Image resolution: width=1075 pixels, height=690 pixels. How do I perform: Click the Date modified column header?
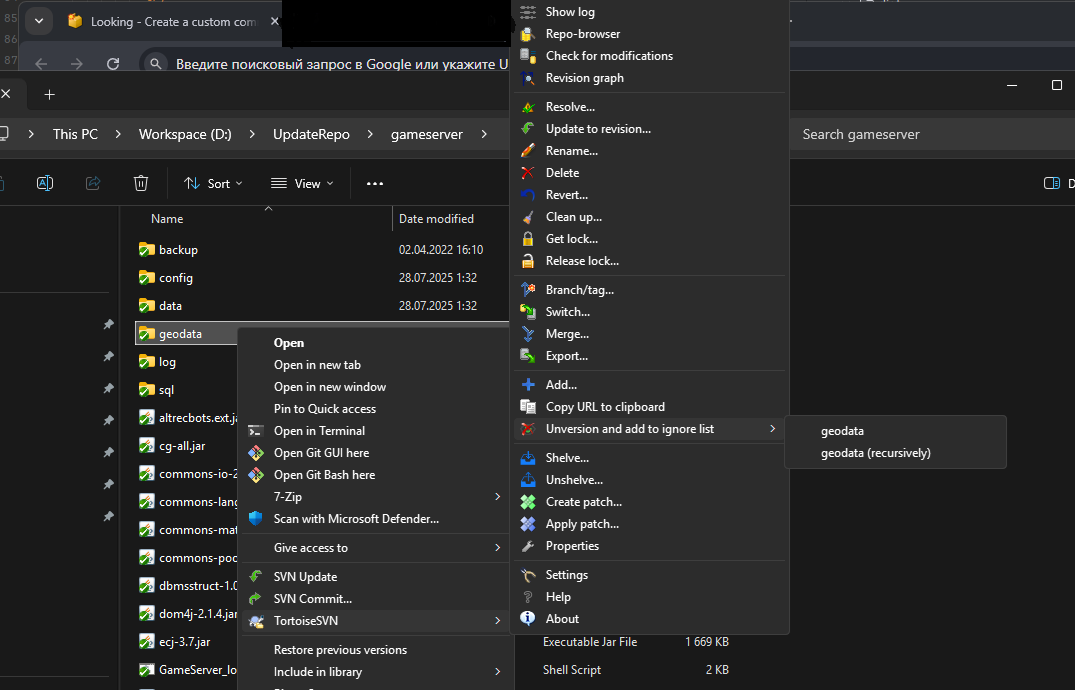coord(436,219)
